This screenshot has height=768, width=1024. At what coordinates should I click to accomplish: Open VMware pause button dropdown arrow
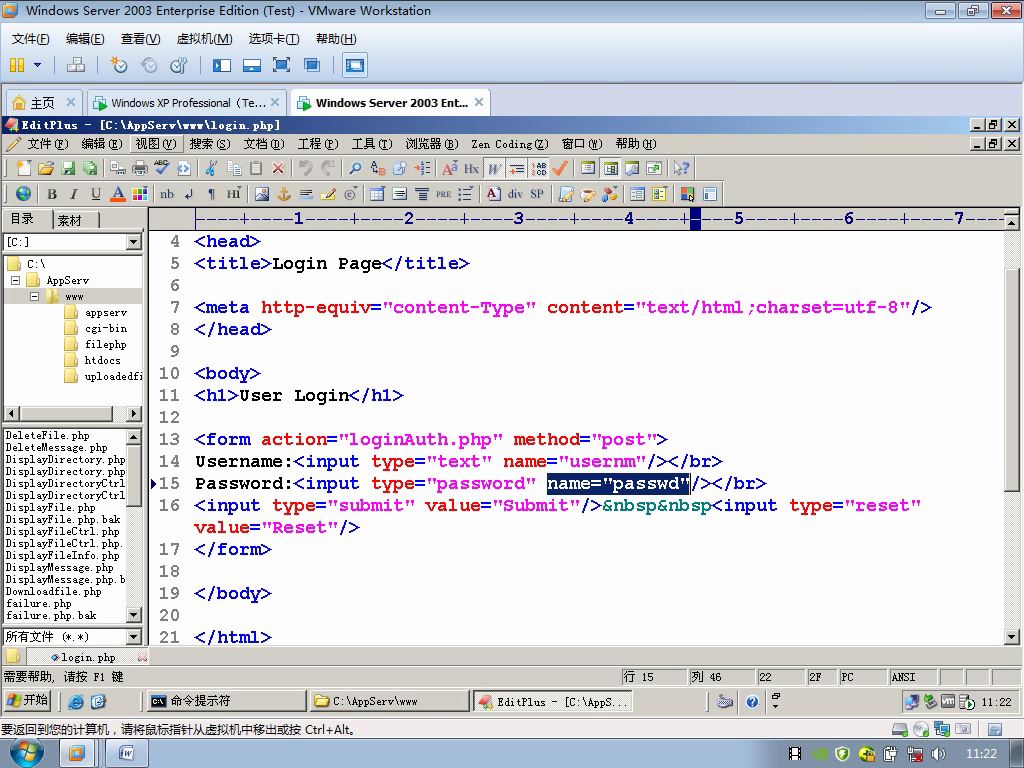pyautogui.click(x=37, y=65)
